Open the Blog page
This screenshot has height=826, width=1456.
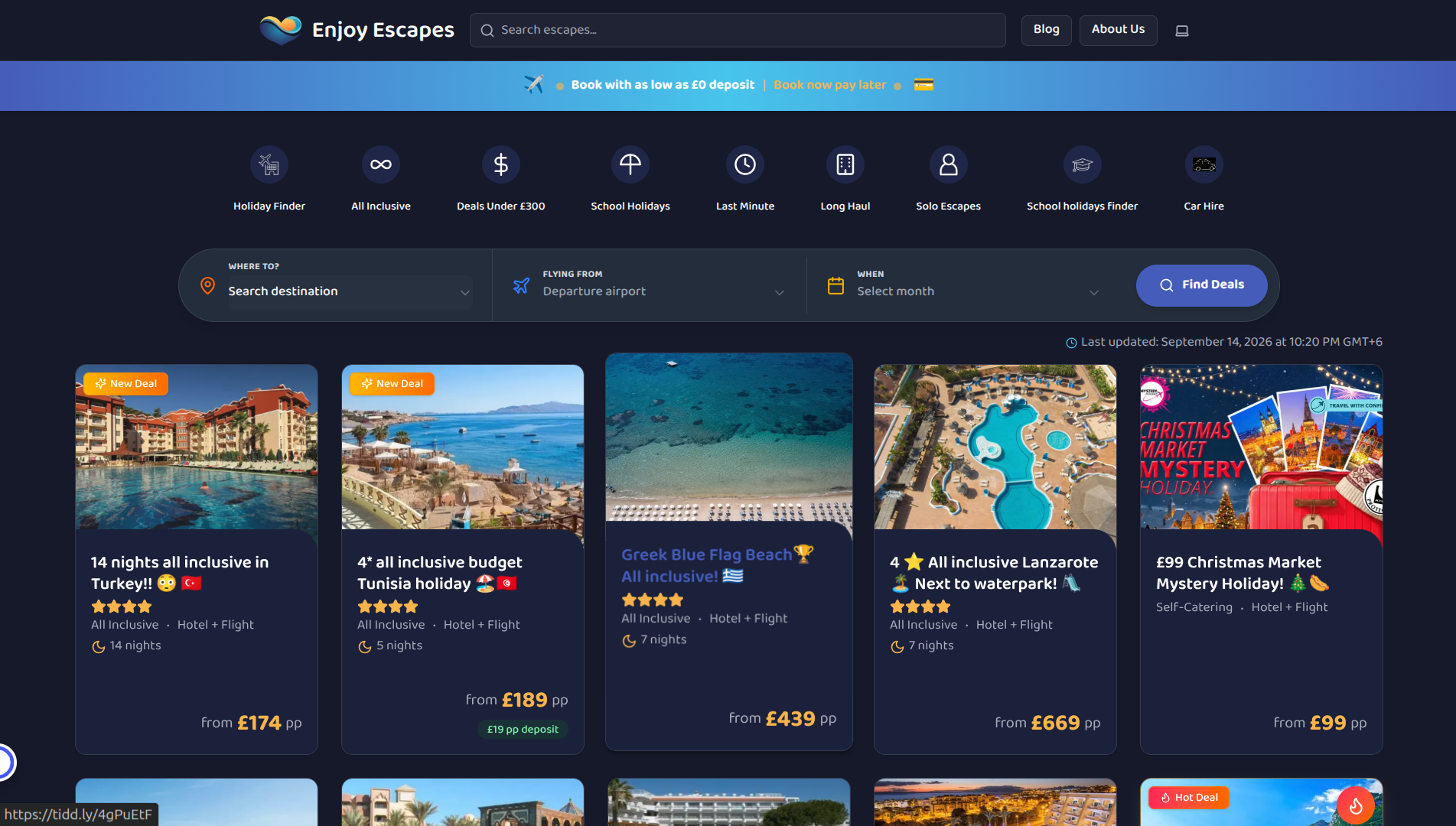point(1047,30)
